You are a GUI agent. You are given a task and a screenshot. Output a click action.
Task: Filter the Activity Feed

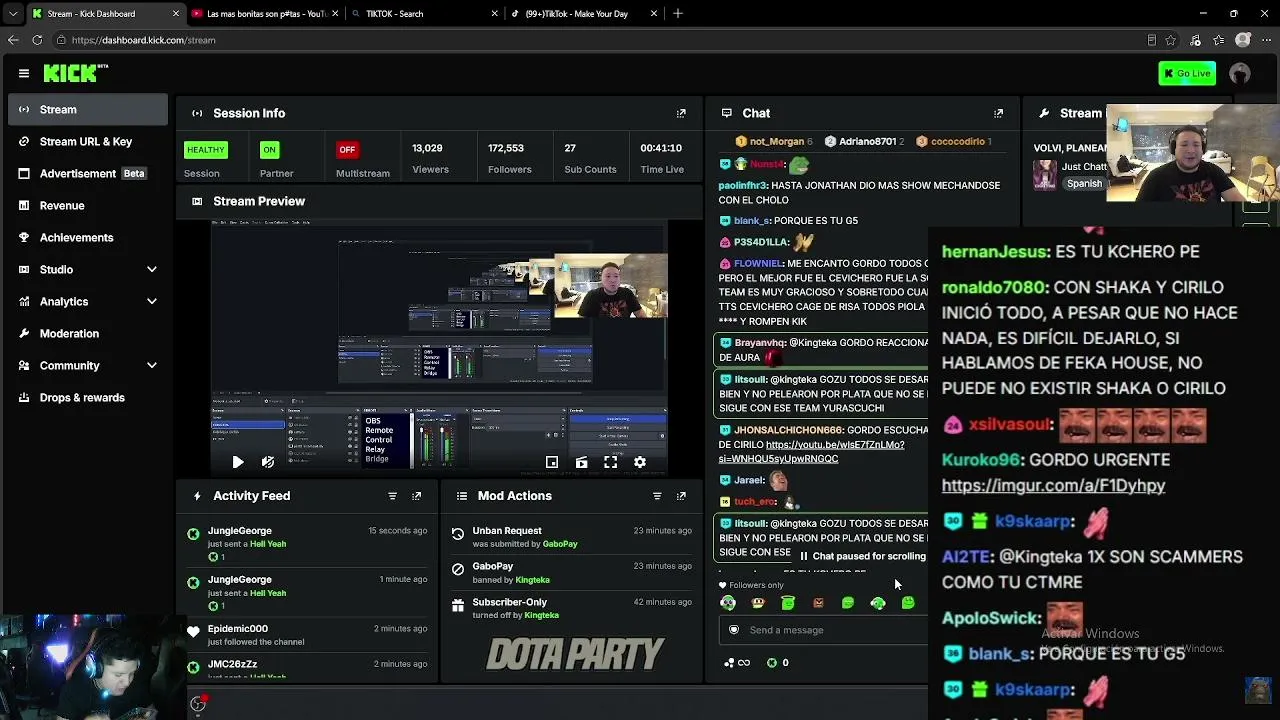point(392,496)
